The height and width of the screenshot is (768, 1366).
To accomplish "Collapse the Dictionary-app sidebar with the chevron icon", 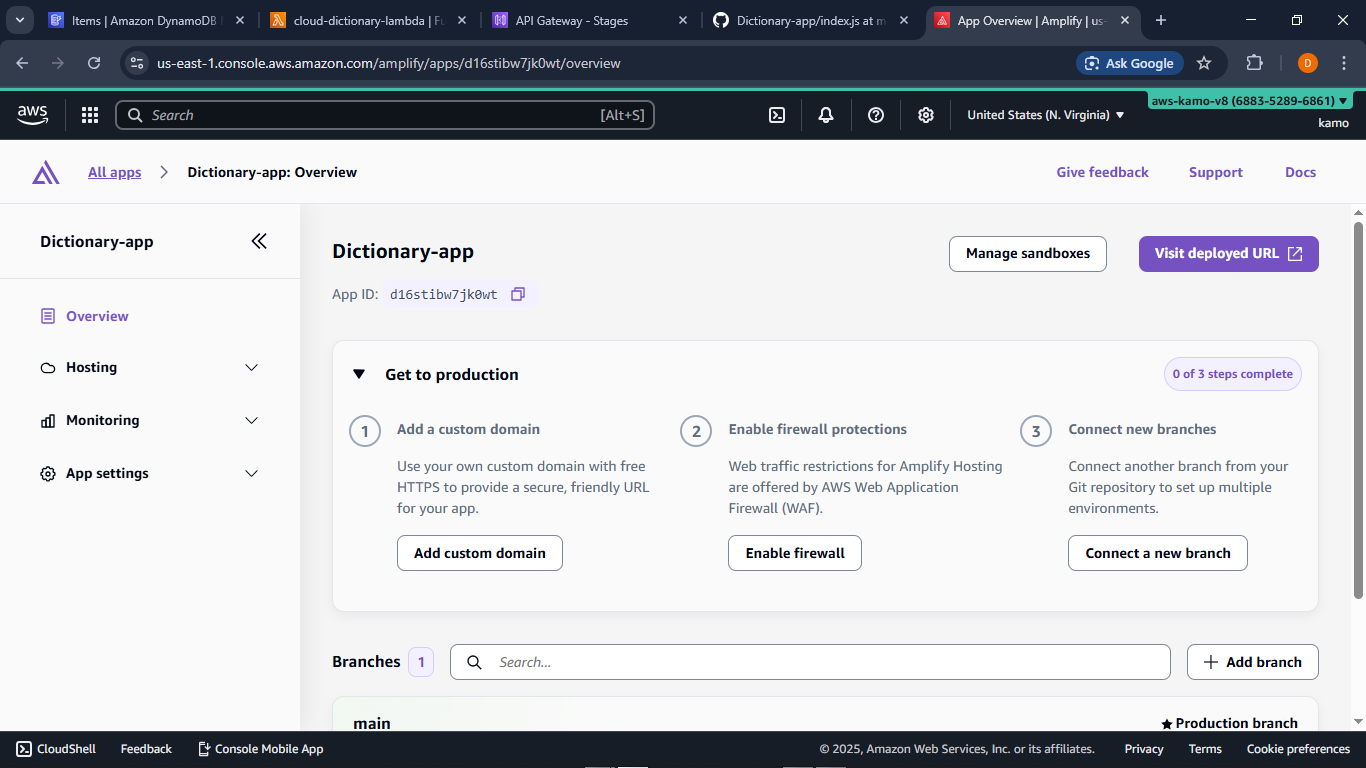I will 259,241.
